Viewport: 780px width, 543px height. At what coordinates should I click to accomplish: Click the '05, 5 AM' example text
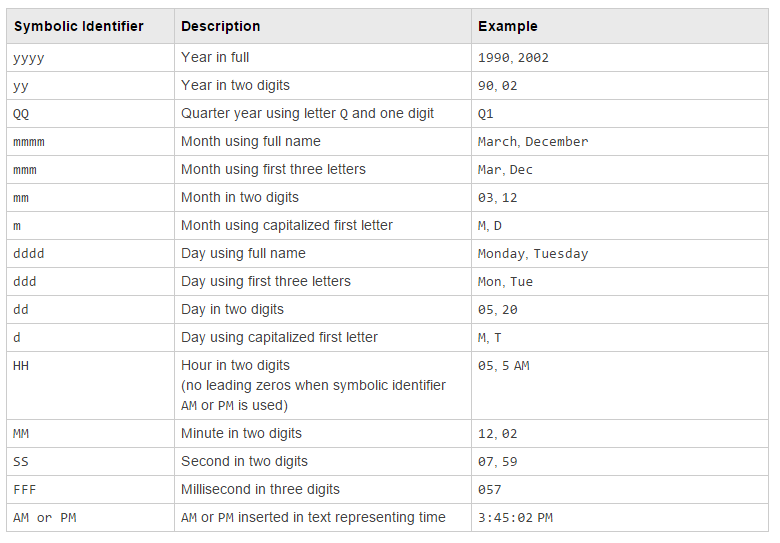(503, 366)
